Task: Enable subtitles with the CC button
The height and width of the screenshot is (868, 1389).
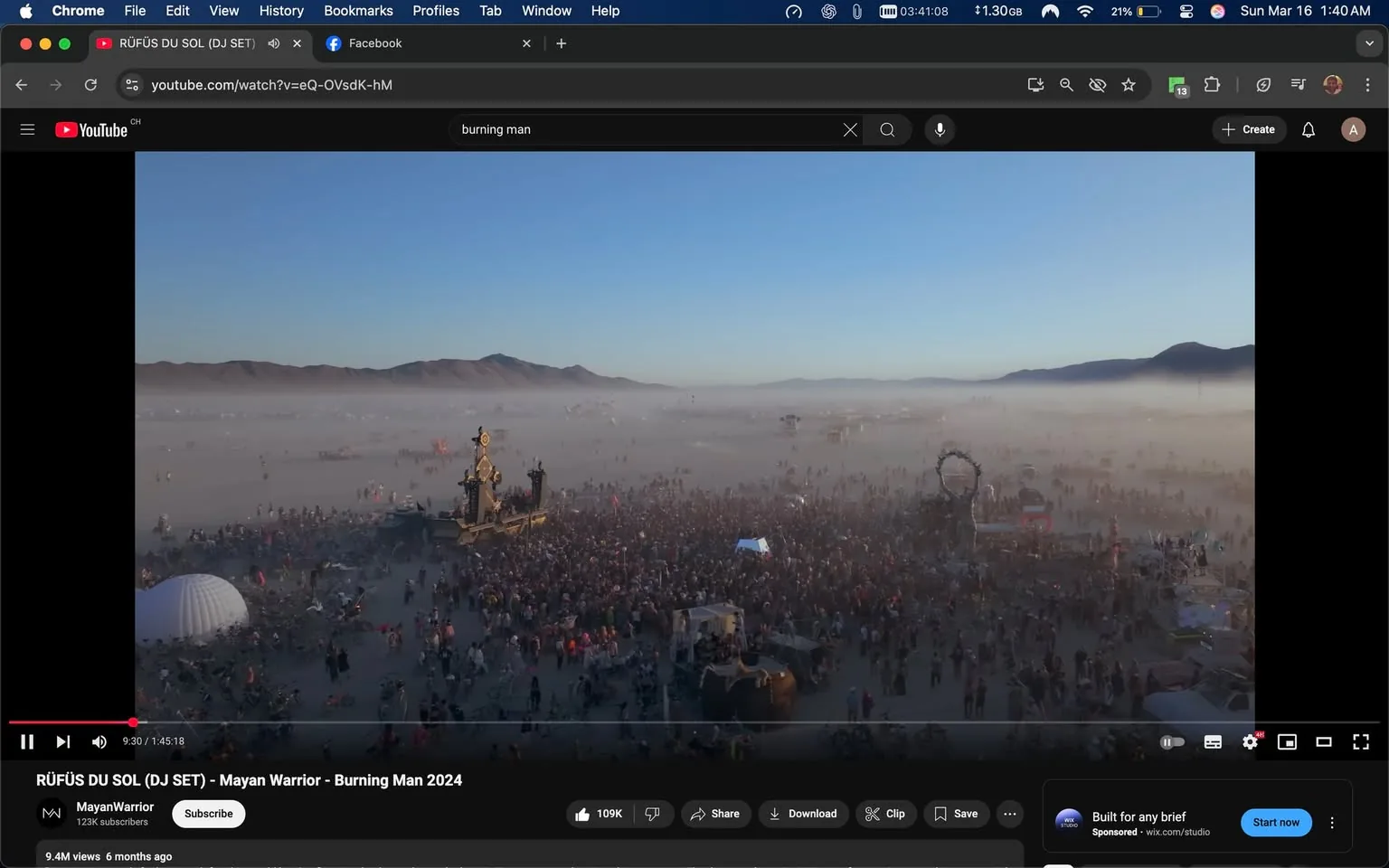Action: pos(1213,741)
